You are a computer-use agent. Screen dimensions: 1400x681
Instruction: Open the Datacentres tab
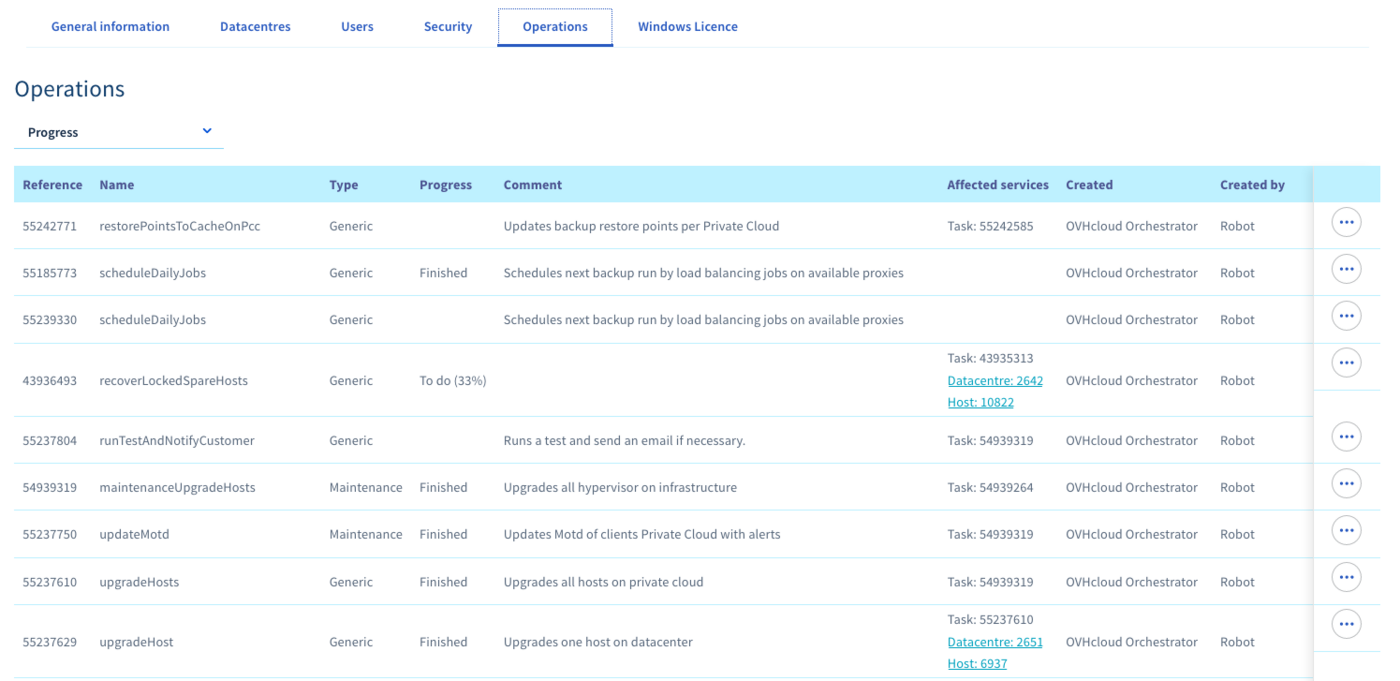pyautogui.click(x=255, y=27)
